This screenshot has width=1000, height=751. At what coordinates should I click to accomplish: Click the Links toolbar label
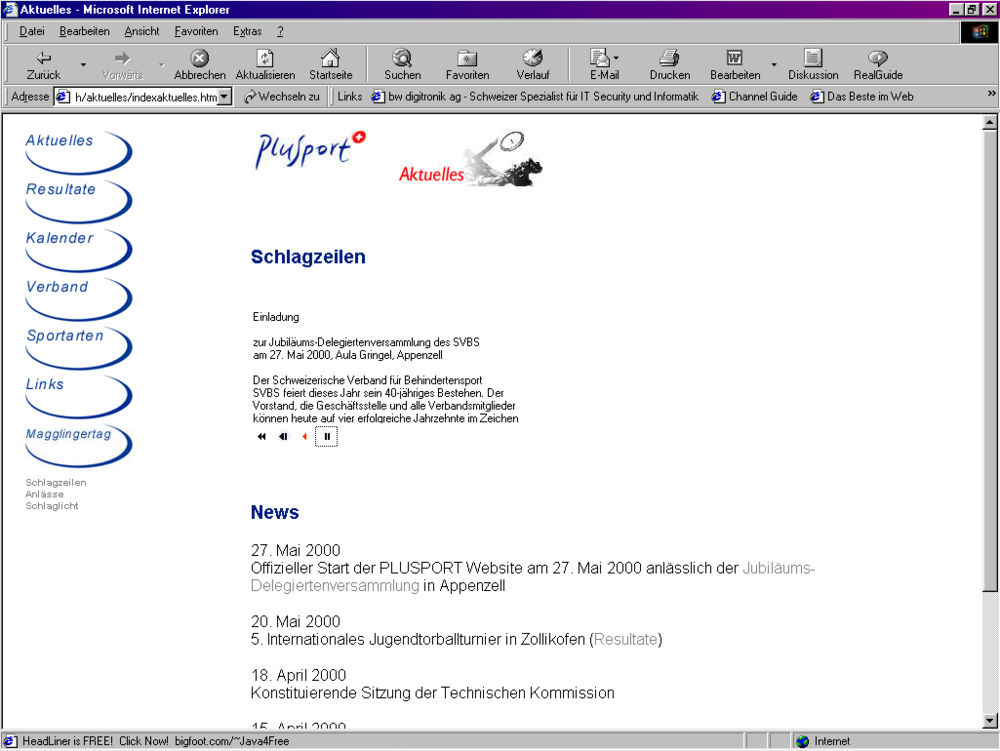pos(349,97)
